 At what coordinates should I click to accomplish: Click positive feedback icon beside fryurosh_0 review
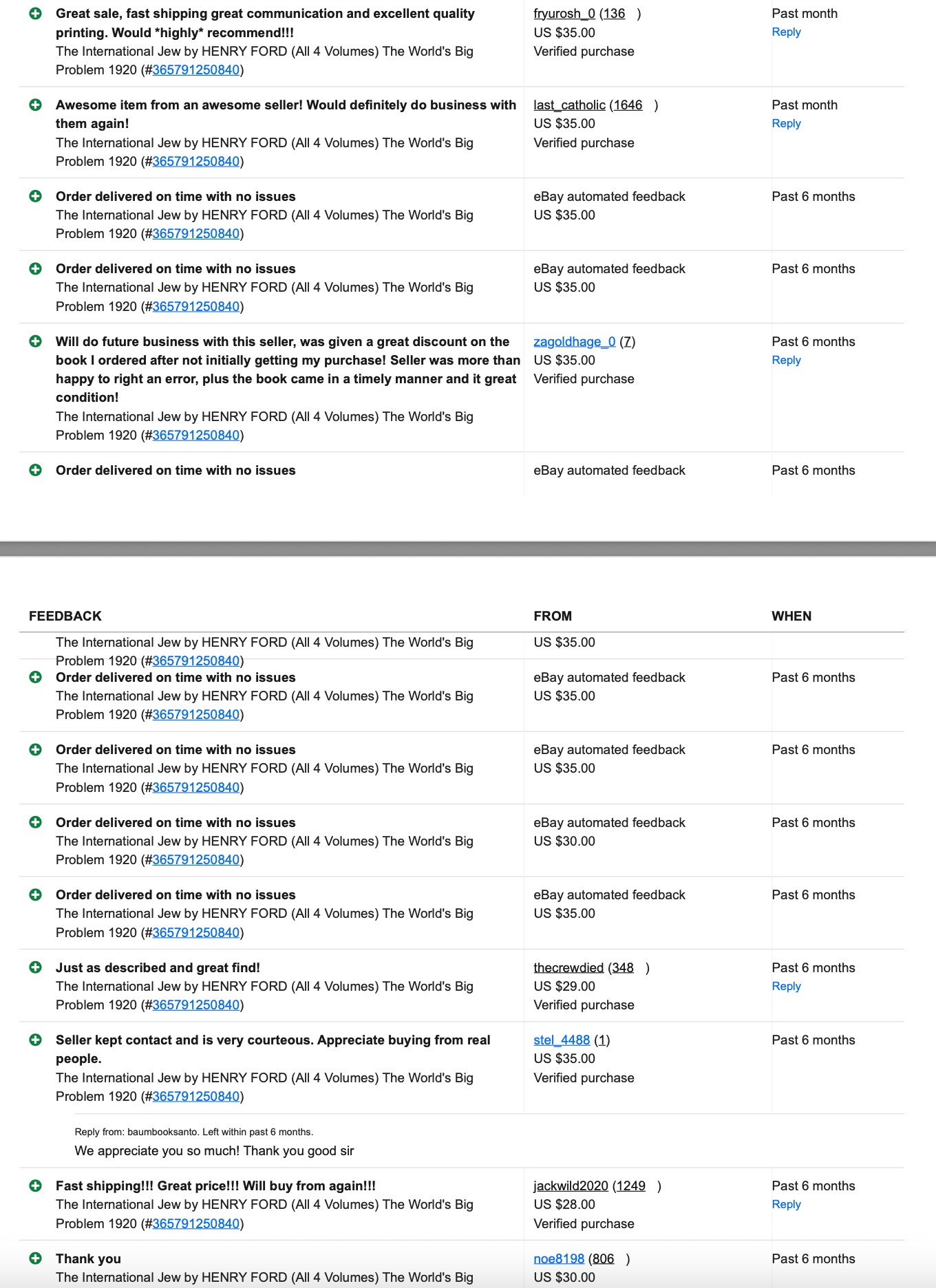tap(36, 14)
